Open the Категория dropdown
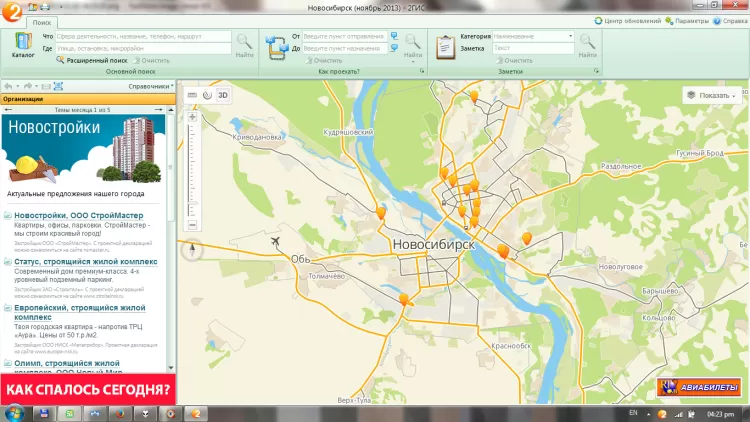The image size is (750, 422). pos(570,36)
